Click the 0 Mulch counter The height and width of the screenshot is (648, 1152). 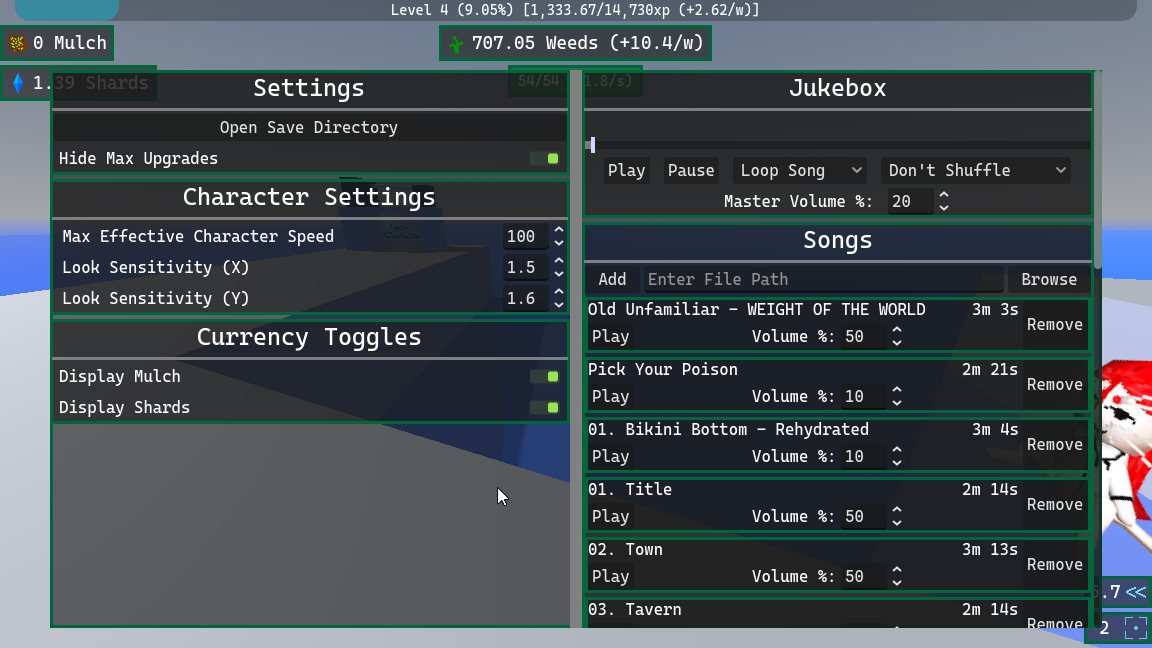(57, 43)
